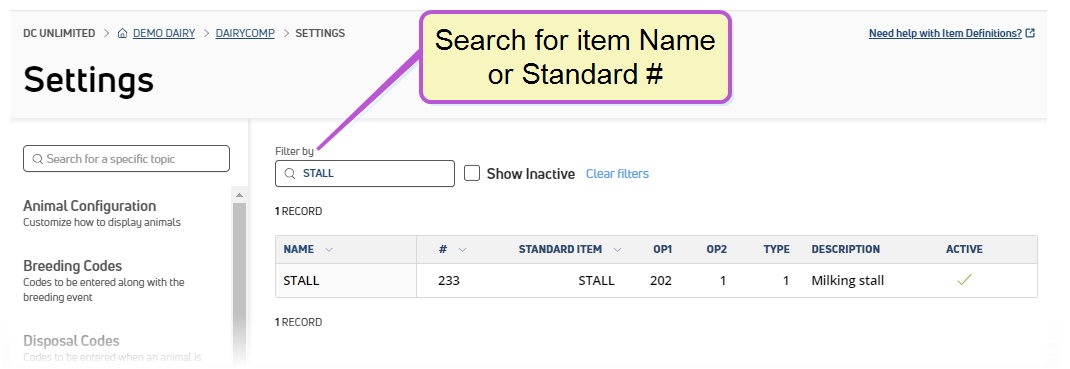Click the home icon beside DEMO DAIRY
Viewport: 1070px width, 369px height.
(123, 33)
